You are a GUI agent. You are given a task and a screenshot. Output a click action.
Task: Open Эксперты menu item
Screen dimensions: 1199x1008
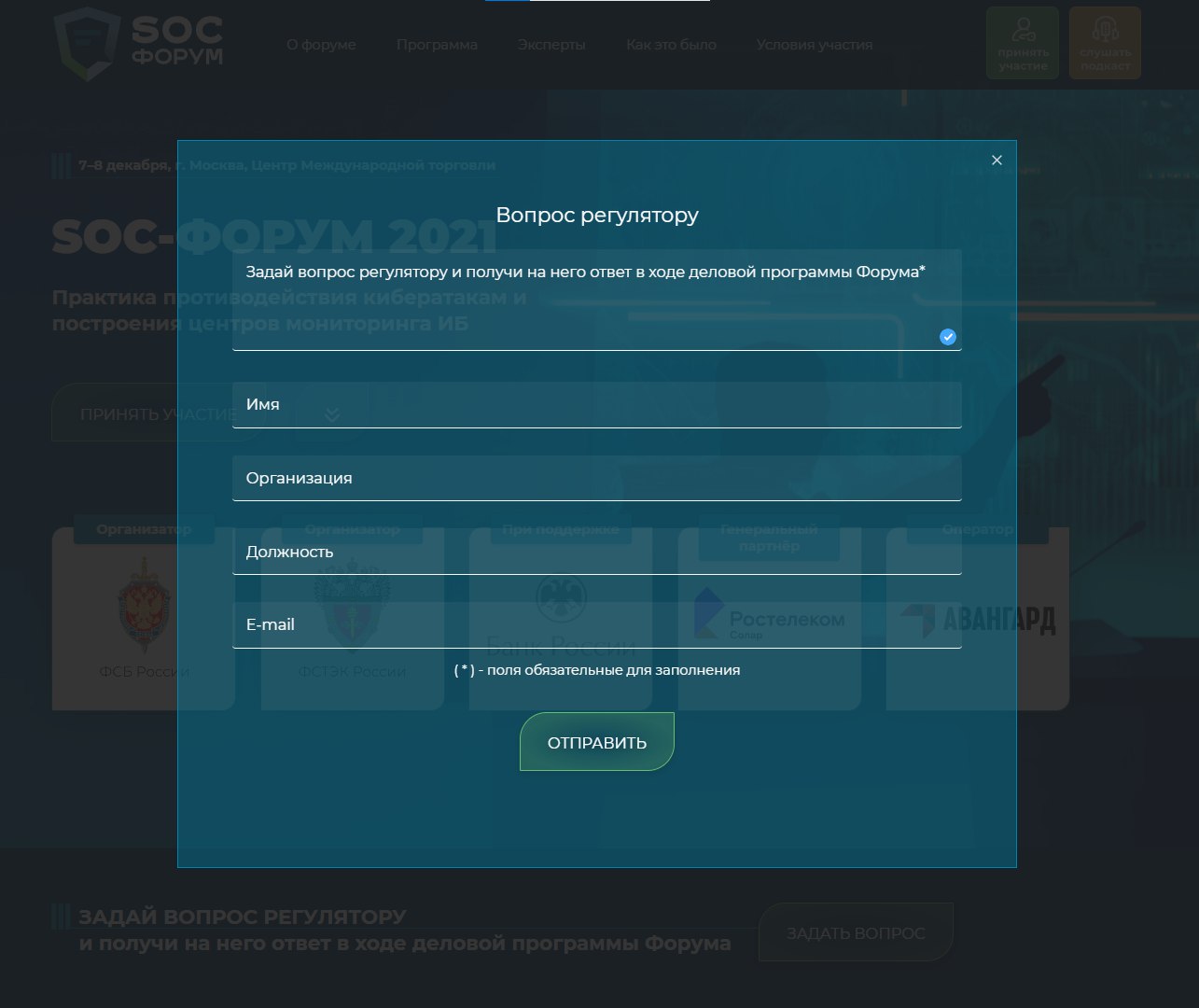tap(551, 45)
